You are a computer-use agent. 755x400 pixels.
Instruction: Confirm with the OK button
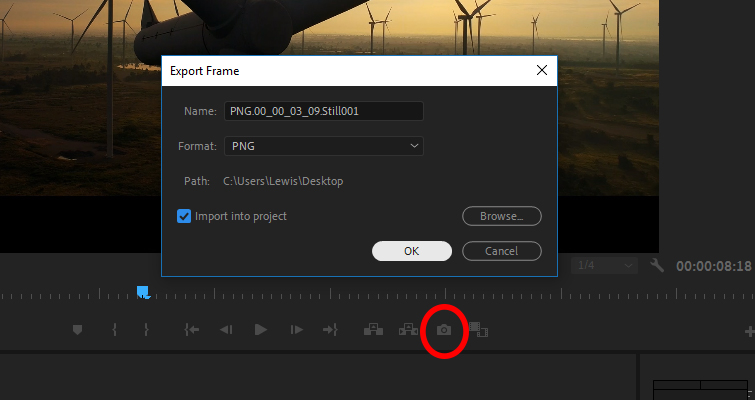coord(412,251)
